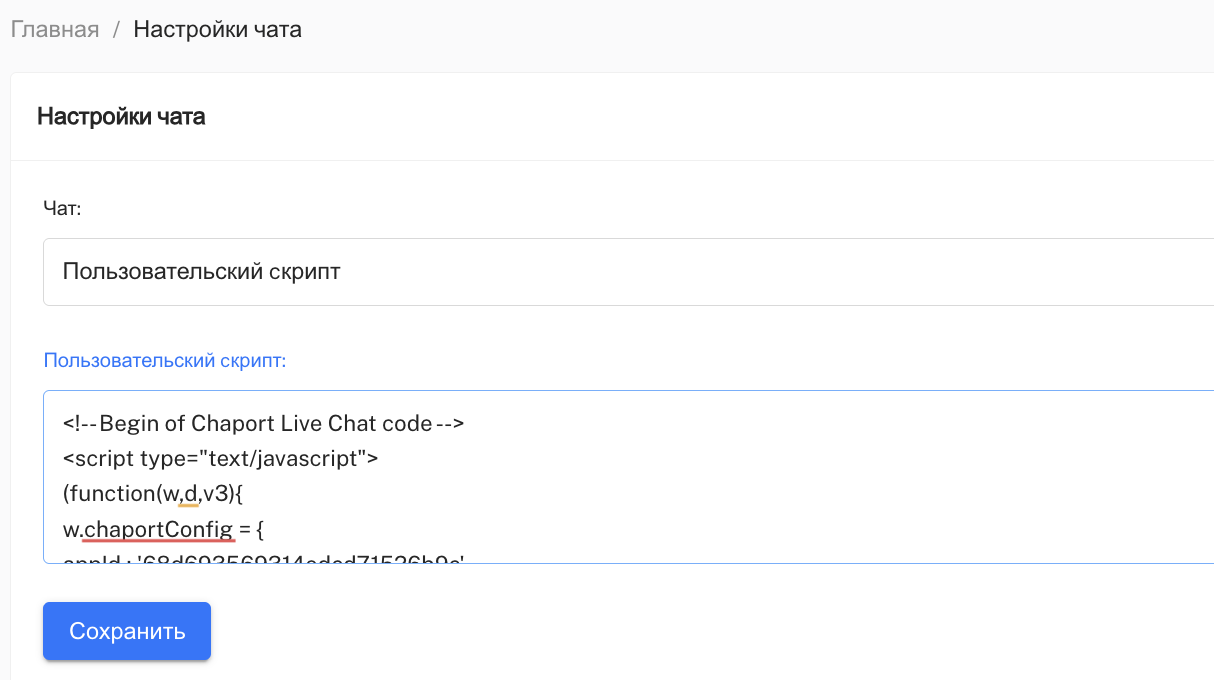The width and height of the screenshot is (1214, 680).
Task: Click the closing --> of the comment line
Action: pos(450,423)
